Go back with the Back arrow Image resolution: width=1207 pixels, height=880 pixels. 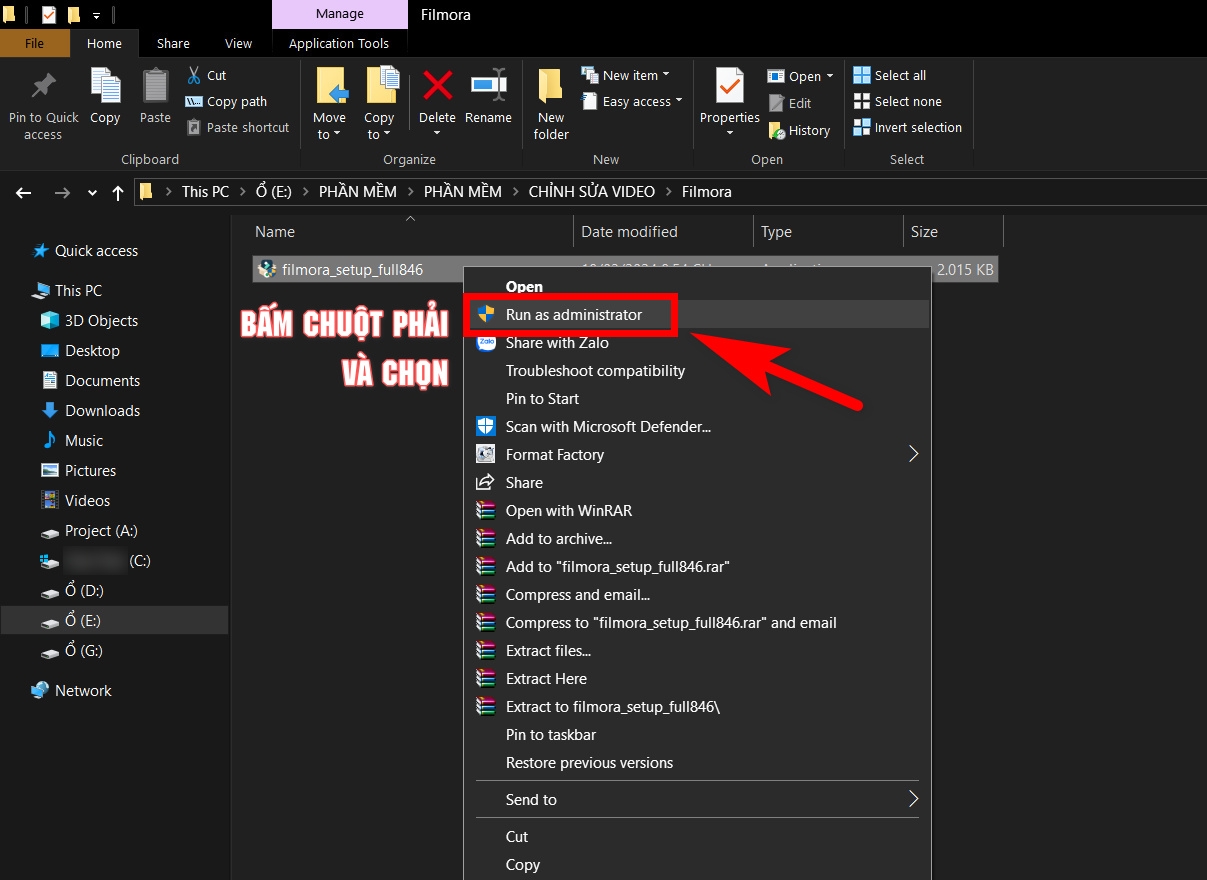click(24, 192)
